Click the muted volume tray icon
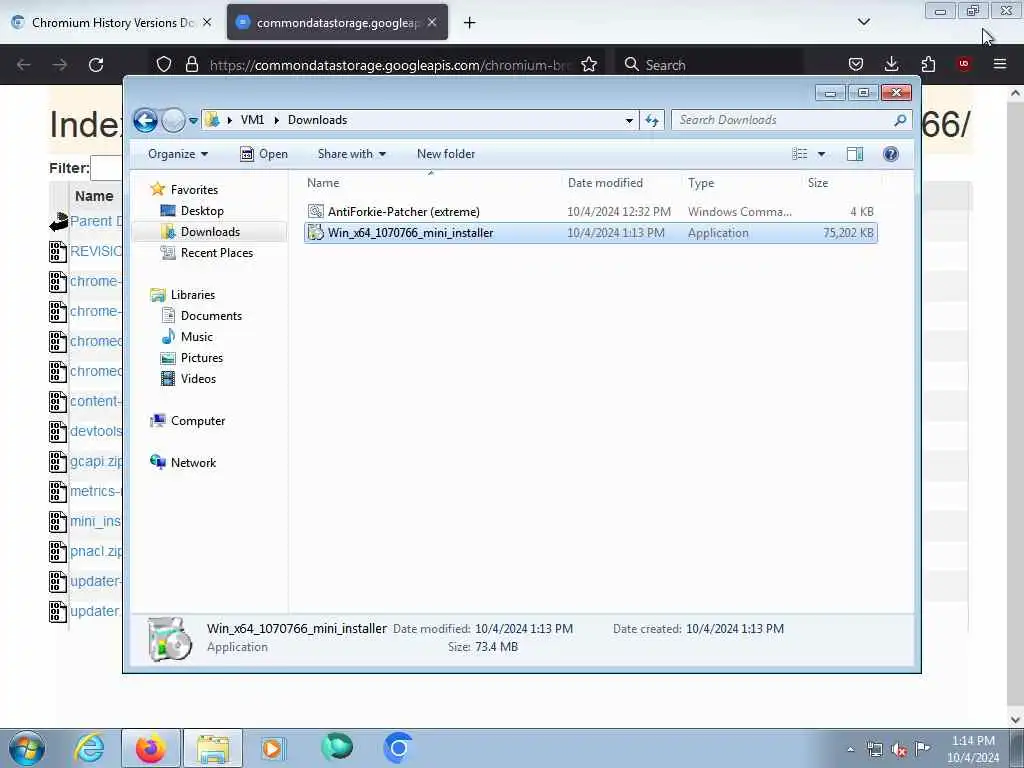 (899, 749)
